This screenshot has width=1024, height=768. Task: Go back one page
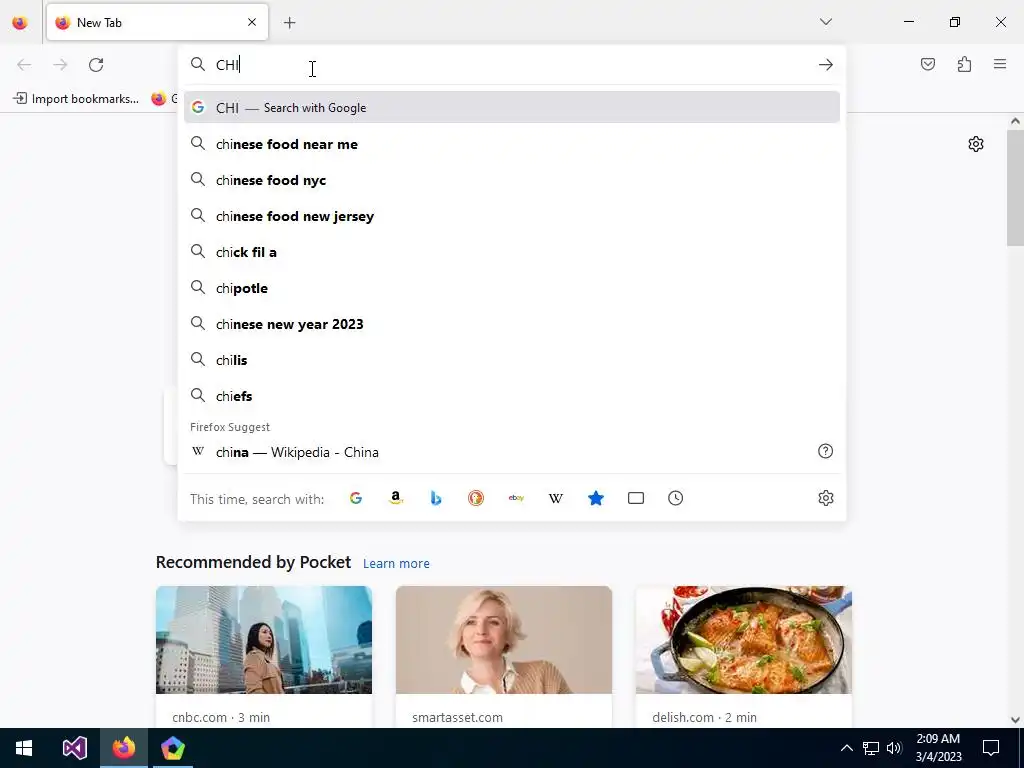(24, 65)
